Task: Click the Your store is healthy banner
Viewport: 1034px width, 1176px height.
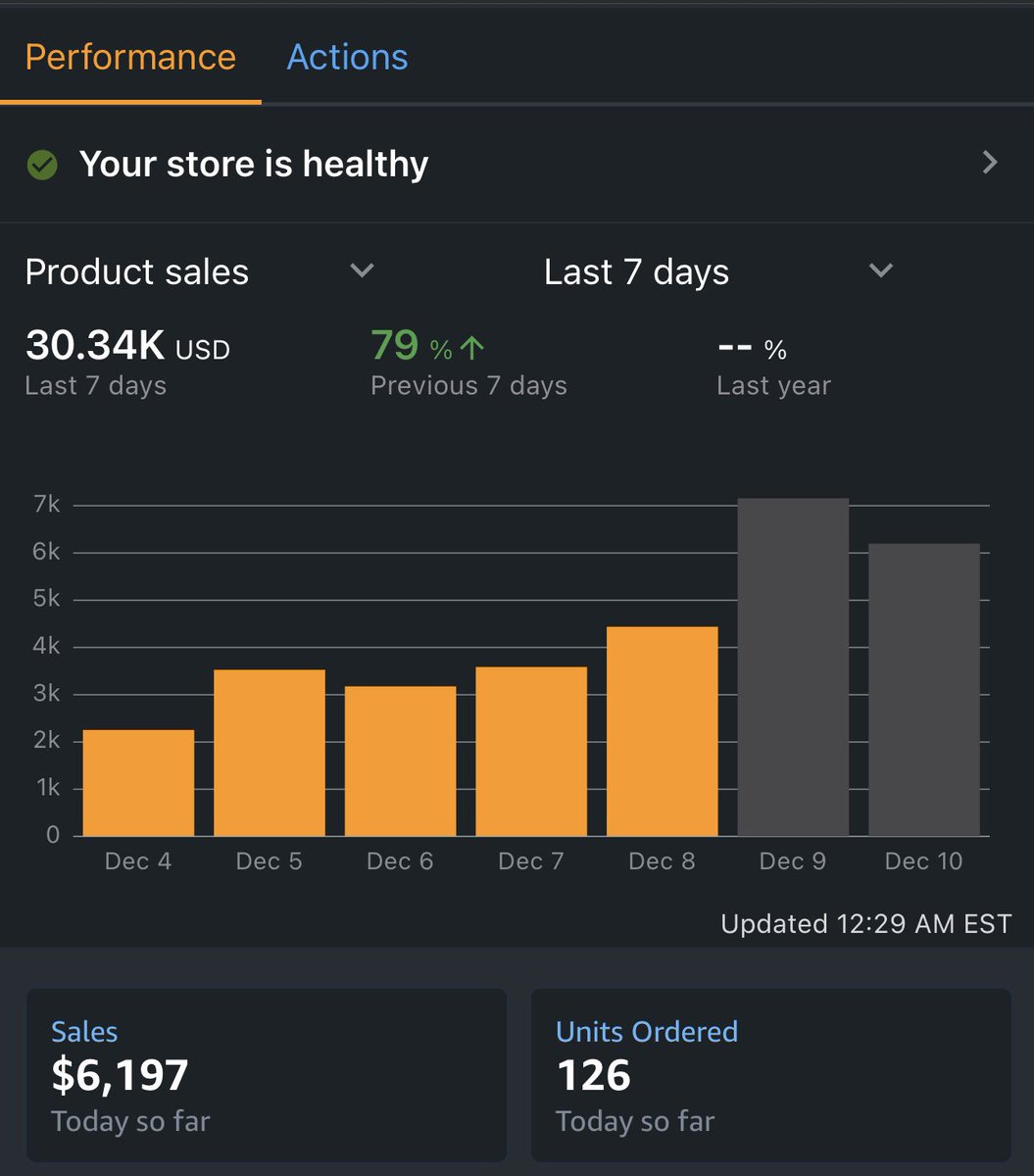Action: point(255,164)
